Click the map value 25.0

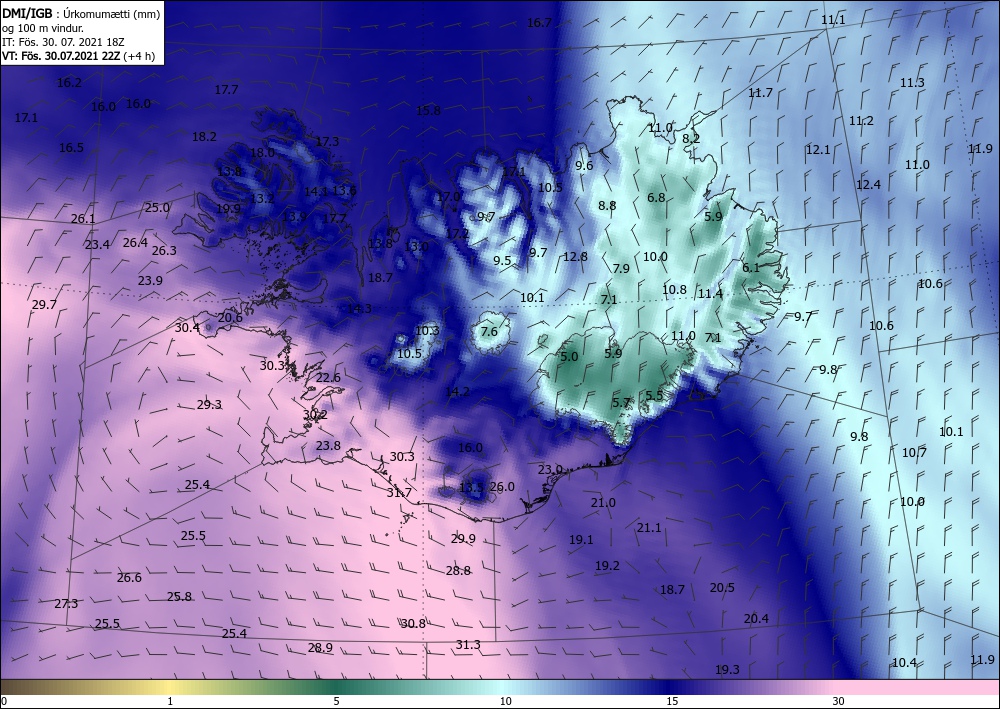[x=157, y=207]
